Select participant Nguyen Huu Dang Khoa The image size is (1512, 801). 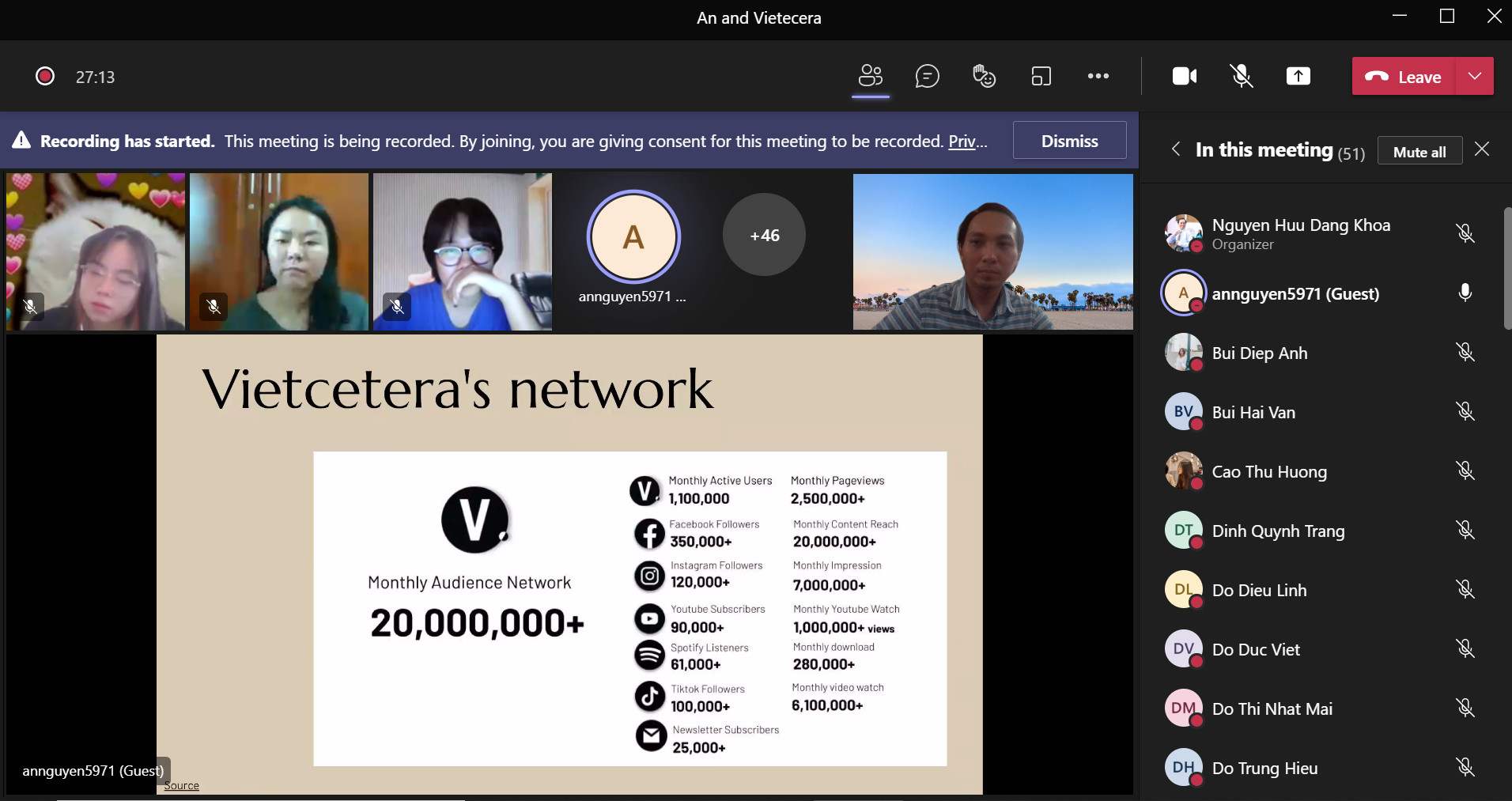tap(1321, 233)
